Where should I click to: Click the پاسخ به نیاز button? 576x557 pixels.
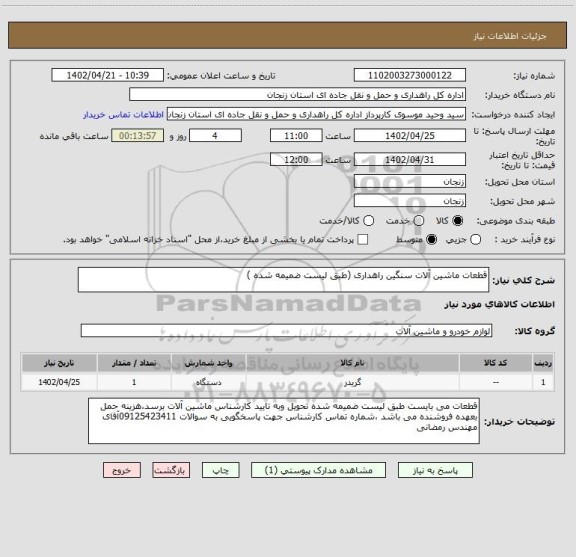pos(435,470)
